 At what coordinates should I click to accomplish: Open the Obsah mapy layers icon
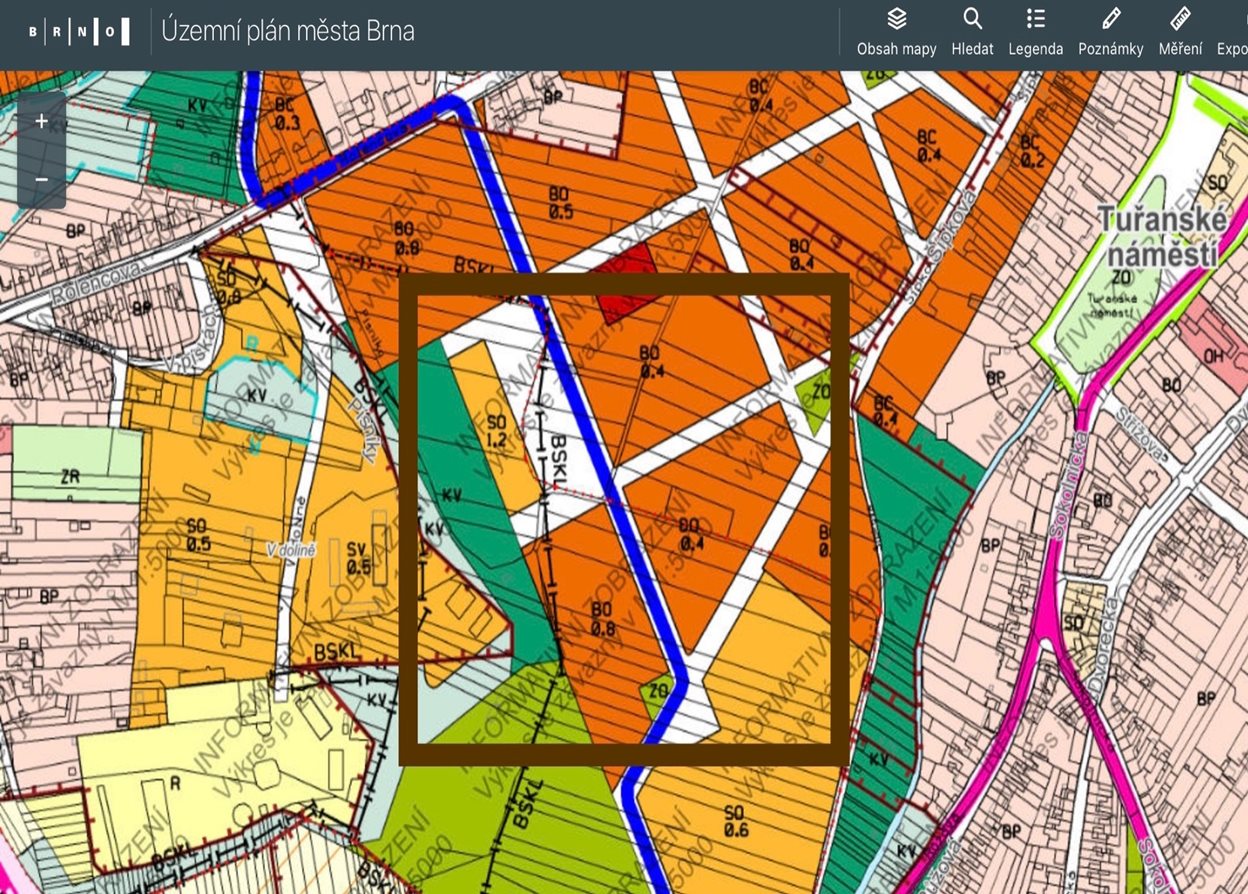(896, 19)
